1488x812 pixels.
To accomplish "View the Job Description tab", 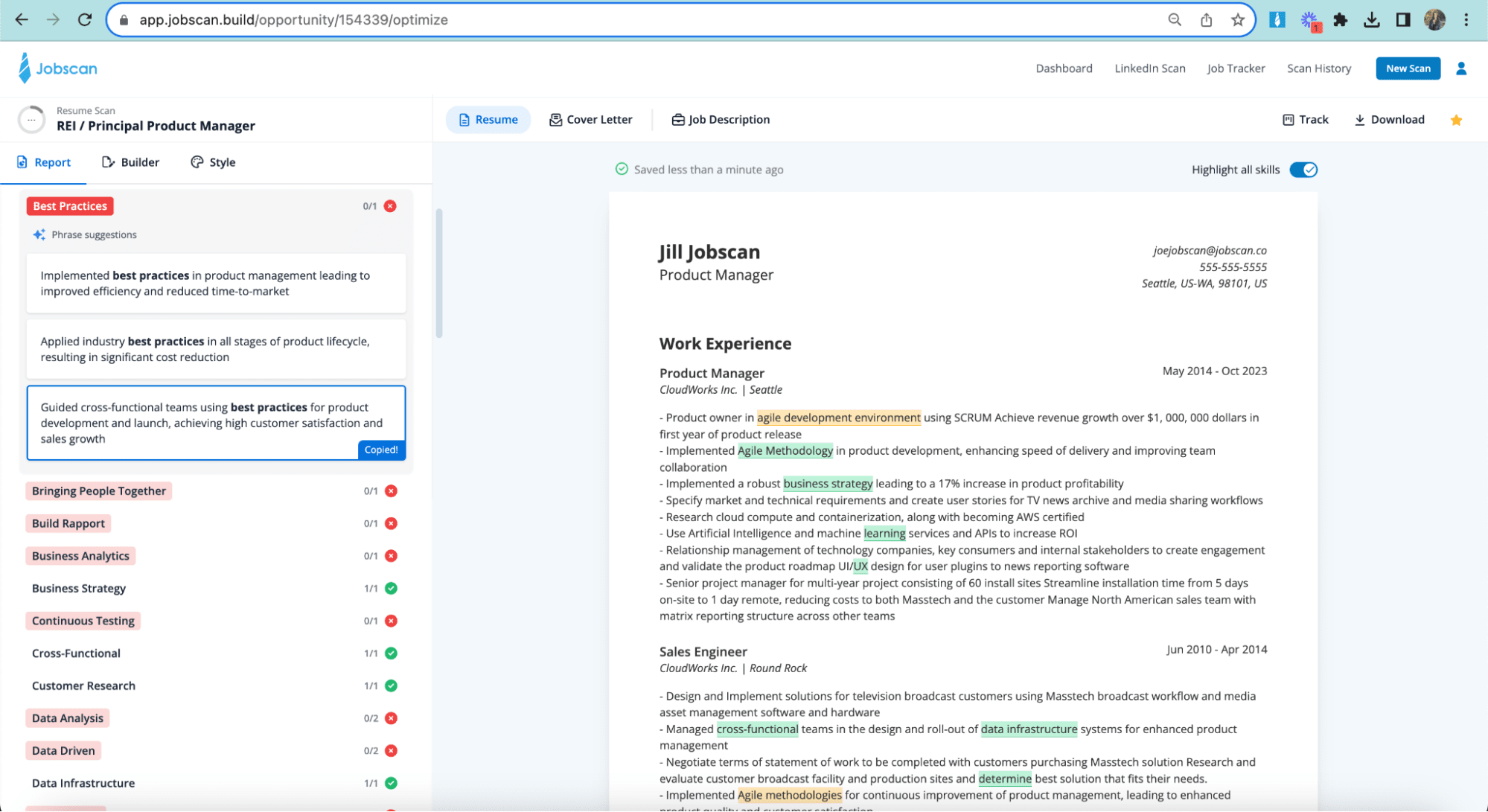I will point(721,120).
